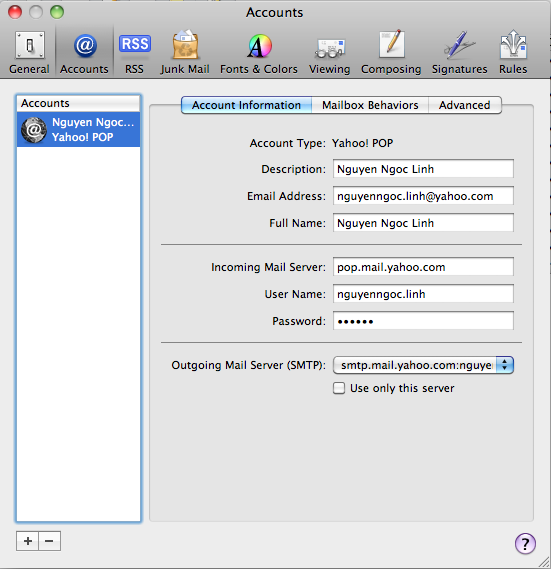This screenshot has width=551, height=569.
Task: Click into the User Name field
Action: point(423,294)
